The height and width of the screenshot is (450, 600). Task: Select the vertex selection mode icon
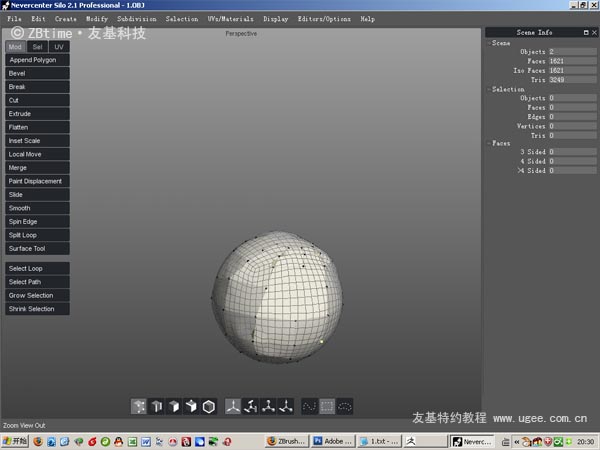139,406
